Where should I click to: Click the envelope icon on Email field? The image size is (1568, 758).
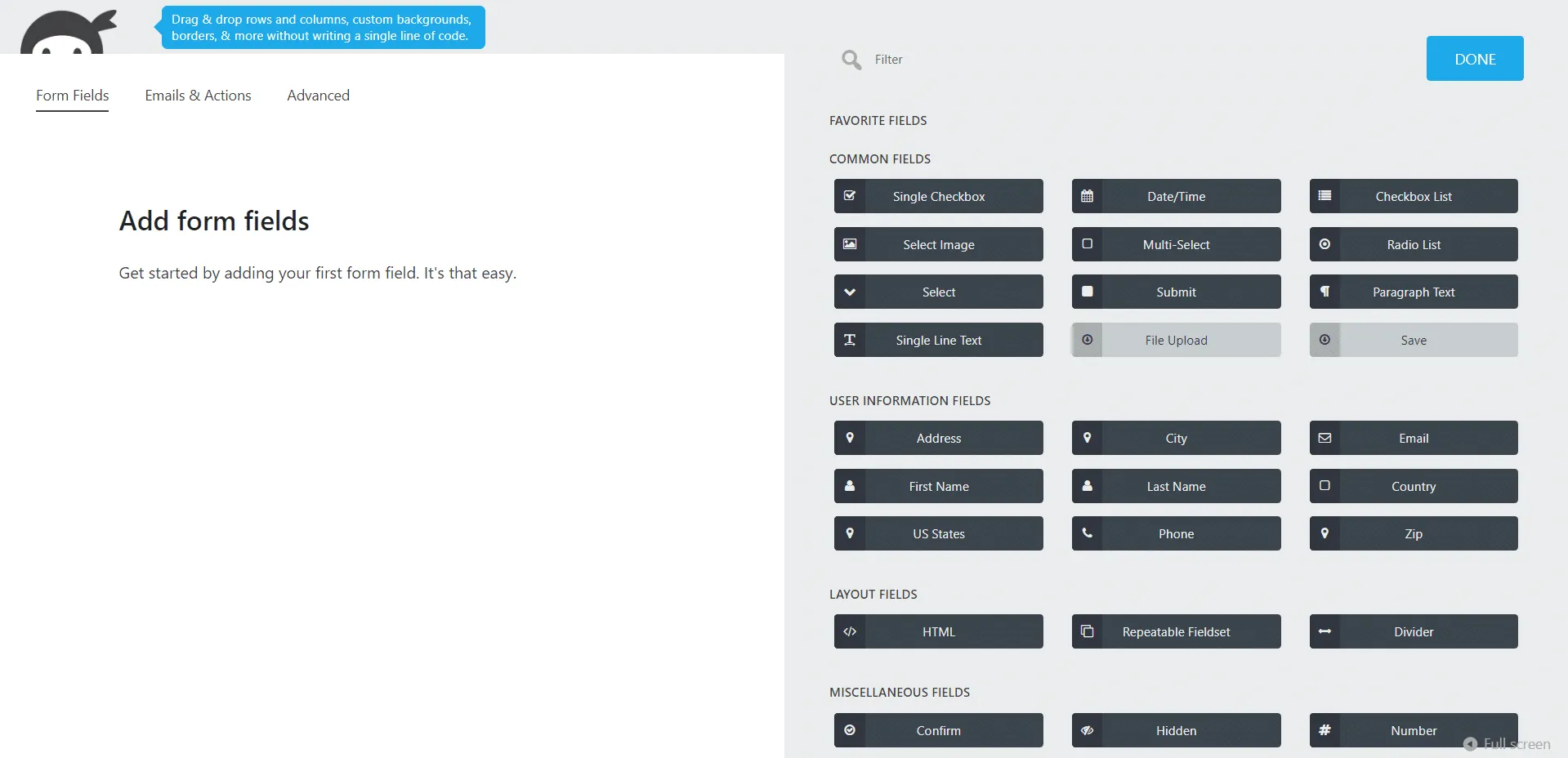tap(1325, 437)
